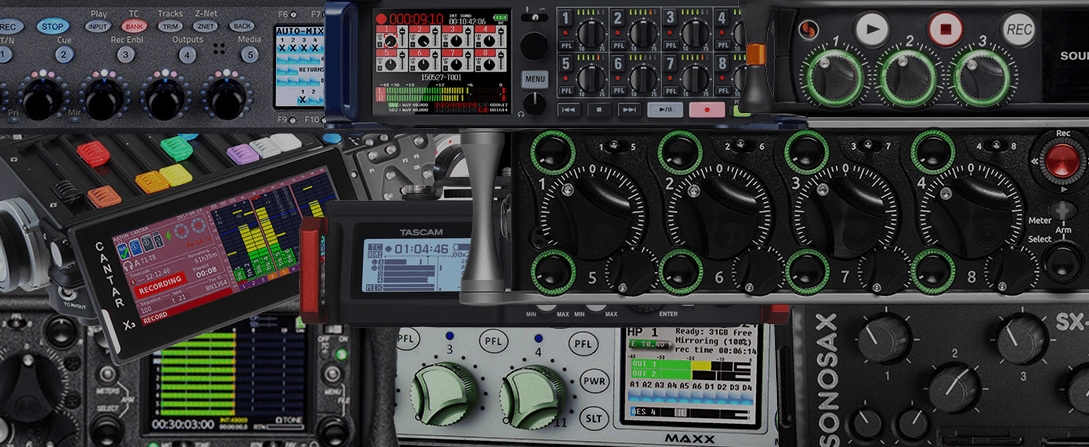1089x447 pixels.
Task: Tap the AUTO-MIX display screen
Action: [299, 67]
